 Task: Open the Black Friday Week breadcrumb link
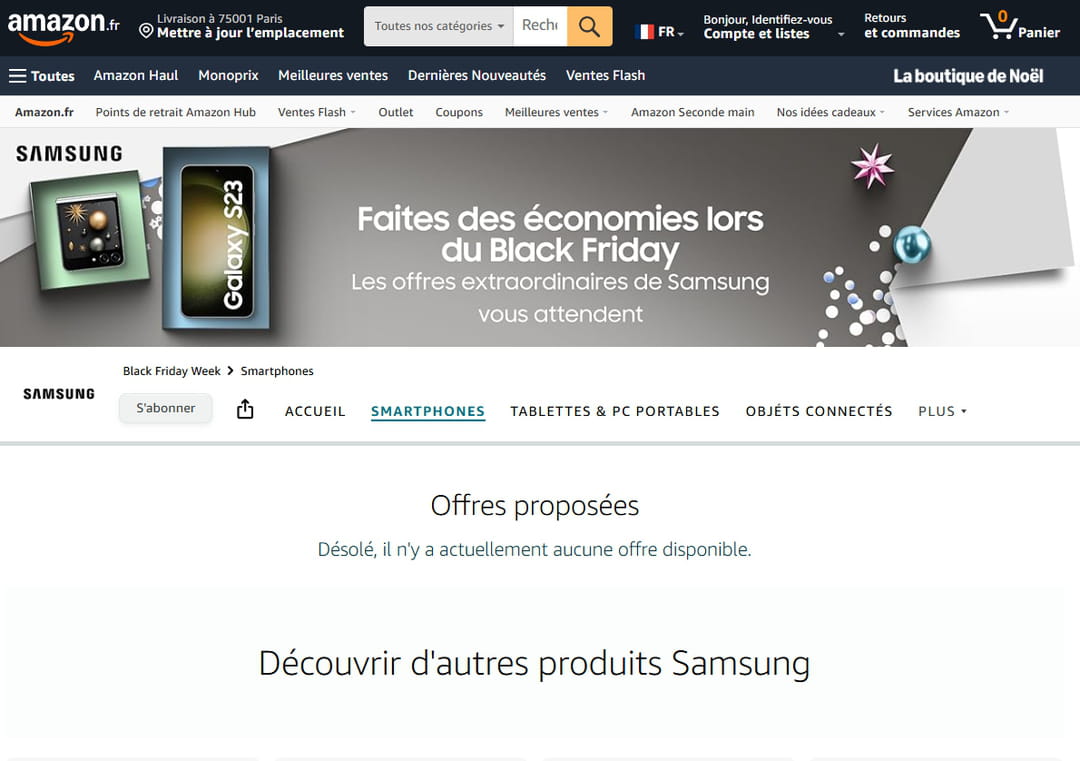[172, 371]
